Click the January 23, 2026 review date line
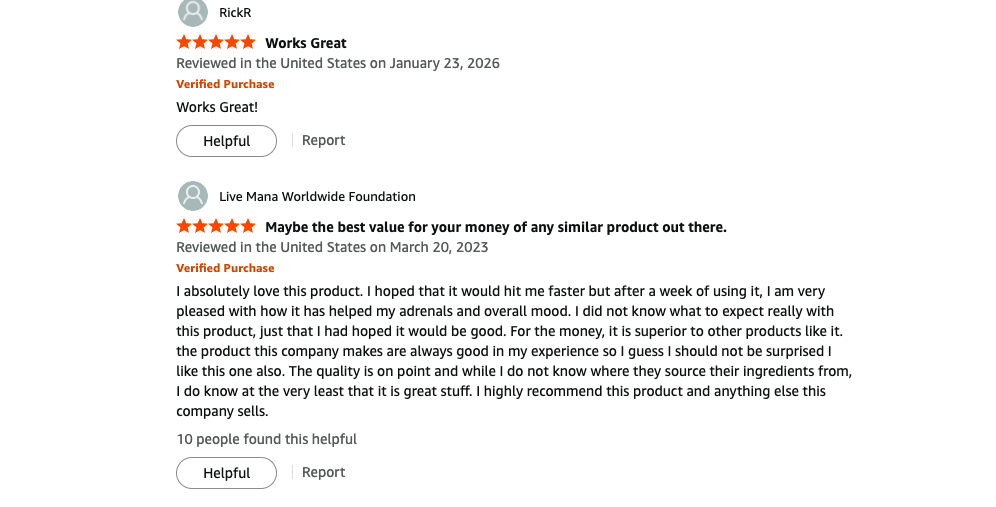Image resolution: width=996 pixels, height=507 pixels. coord(338,63)
